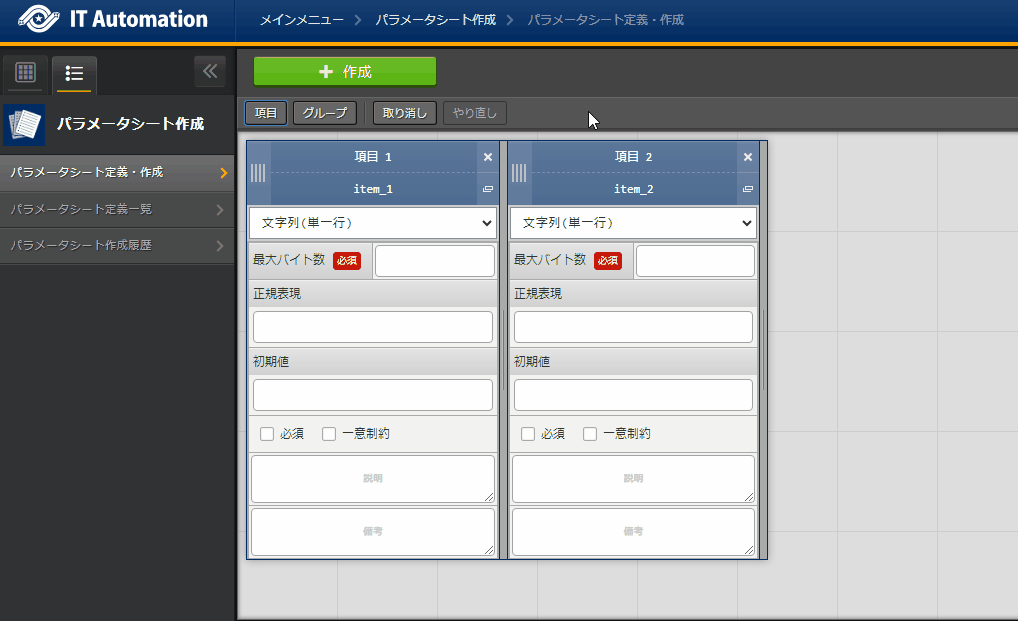Screen dimensions: 1018x621
Task: Click the IT Automation logo icon
Action: [x=37, y=19]
